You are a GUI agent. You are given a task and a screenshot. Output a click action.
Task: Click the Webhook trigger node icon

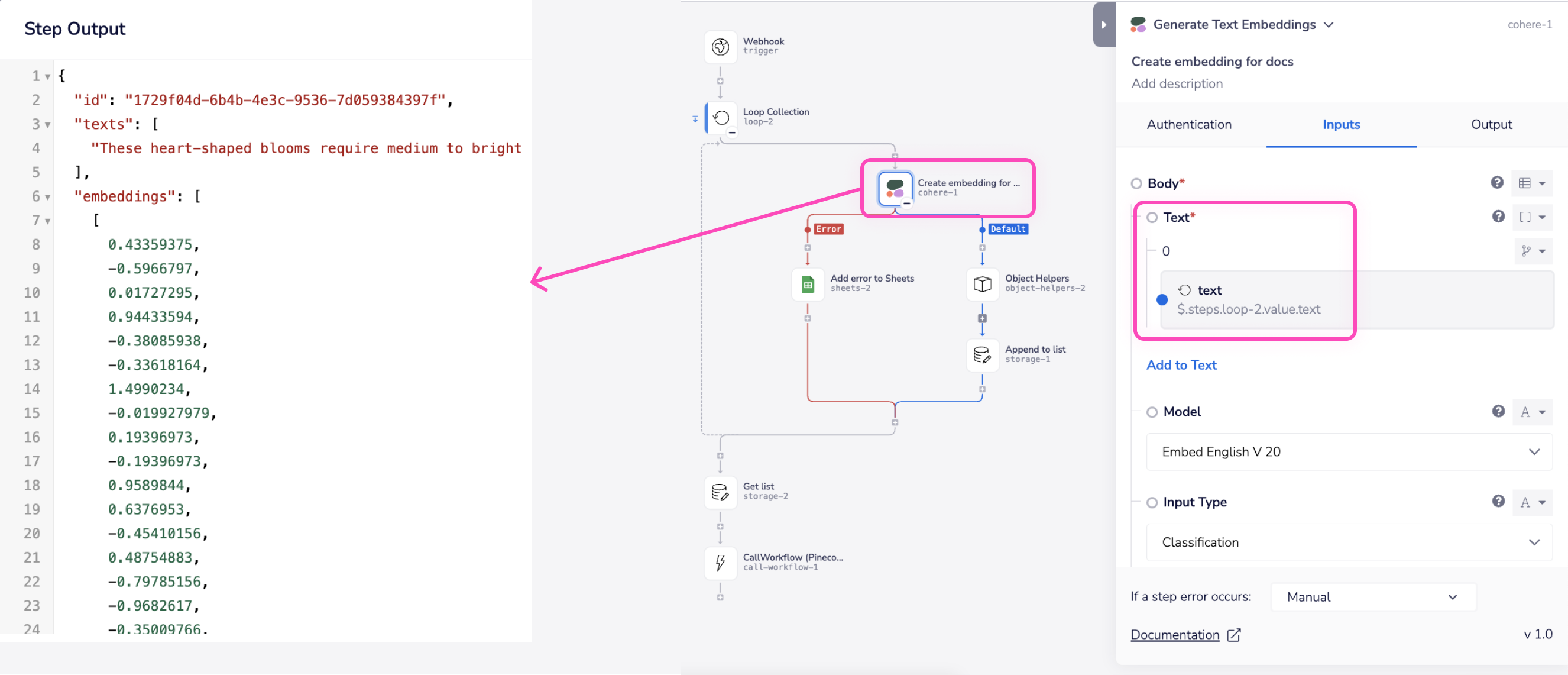pyautogui.click(x=720, y=47)
